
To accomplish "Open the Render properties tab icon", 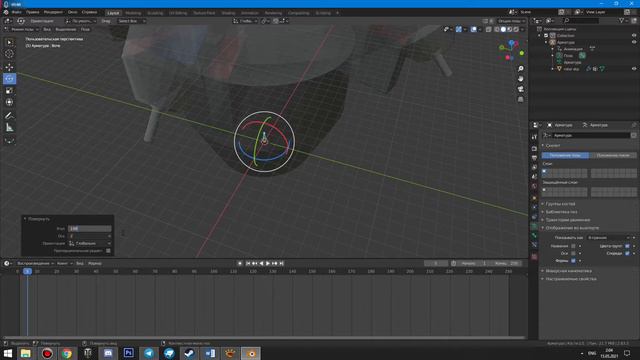I will pyautogui.click(x=534, y=149).
